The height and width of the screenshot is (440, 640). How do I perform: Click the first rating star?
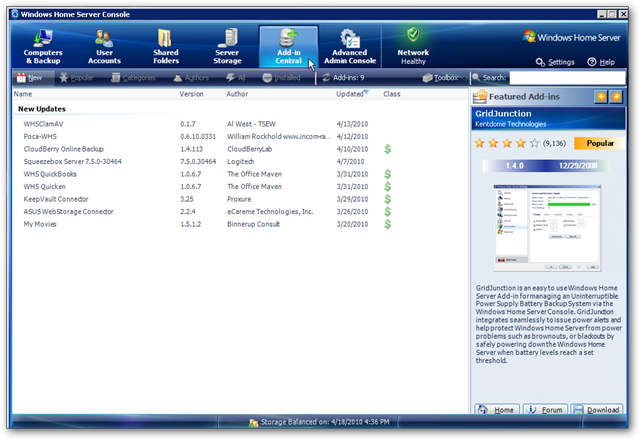480,143
